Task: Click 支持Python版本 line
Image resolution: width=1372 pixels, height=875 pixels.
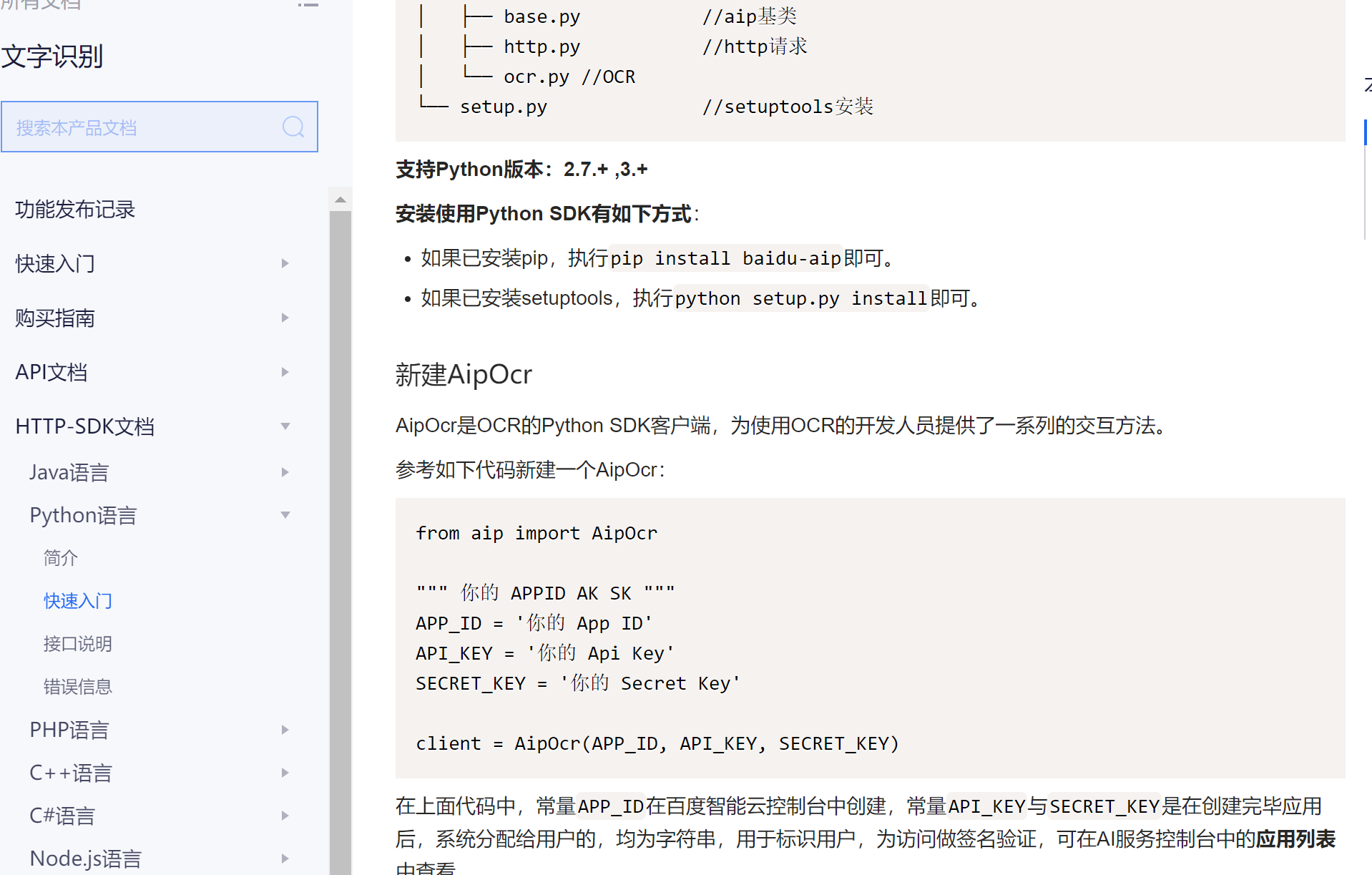Action: point(521,170)
